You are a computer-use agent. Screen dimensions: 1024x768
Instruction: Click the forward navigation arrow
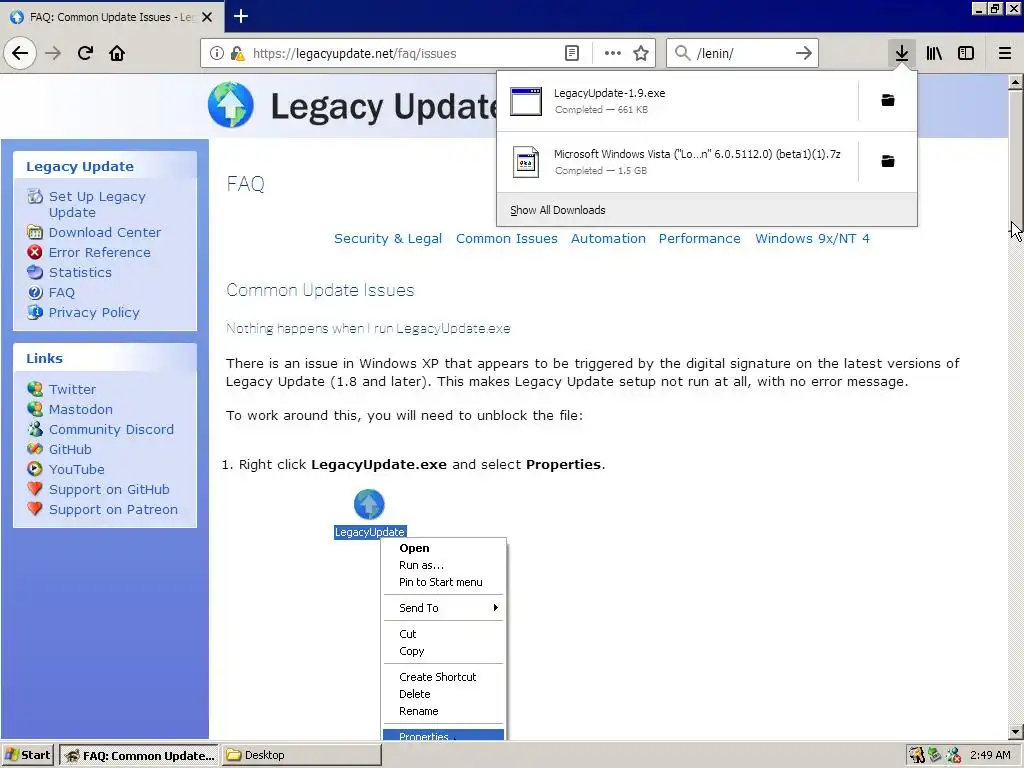[53, 53]
